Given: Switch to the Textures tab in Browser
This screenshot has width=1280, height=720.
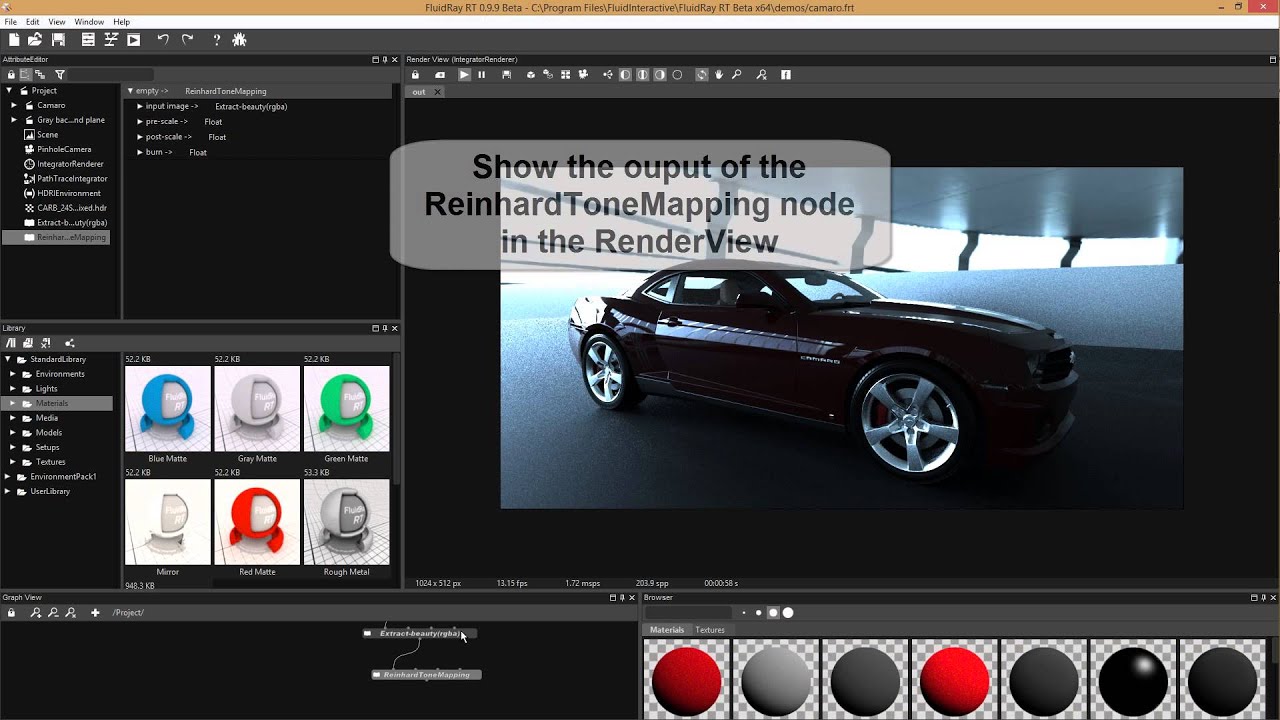Looking at the screenshot, I should tap(710, 630).
